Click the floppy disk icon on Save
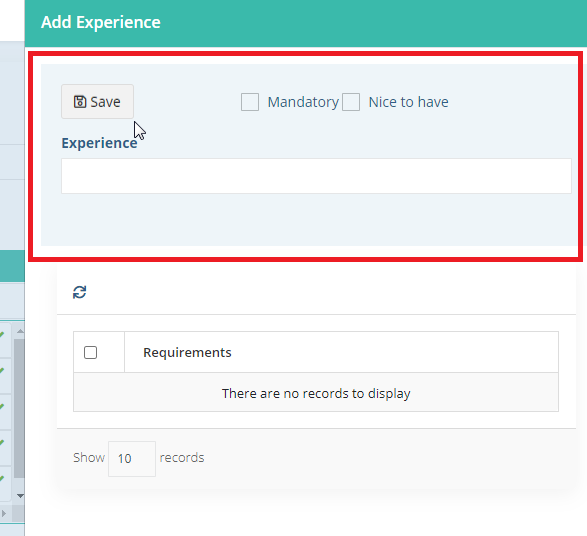This screenshot has width=587, height=536. (80, 102)
